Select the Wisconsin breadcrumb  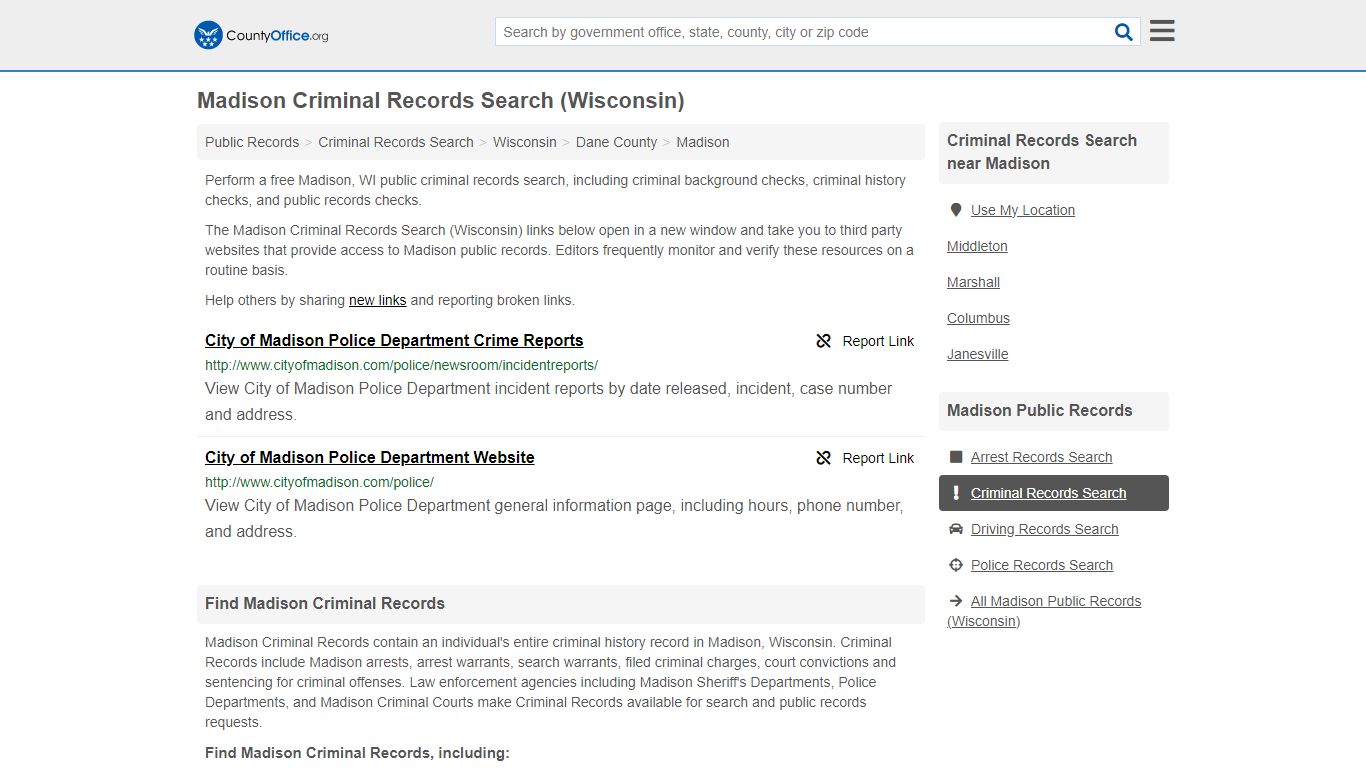(525, 142)
